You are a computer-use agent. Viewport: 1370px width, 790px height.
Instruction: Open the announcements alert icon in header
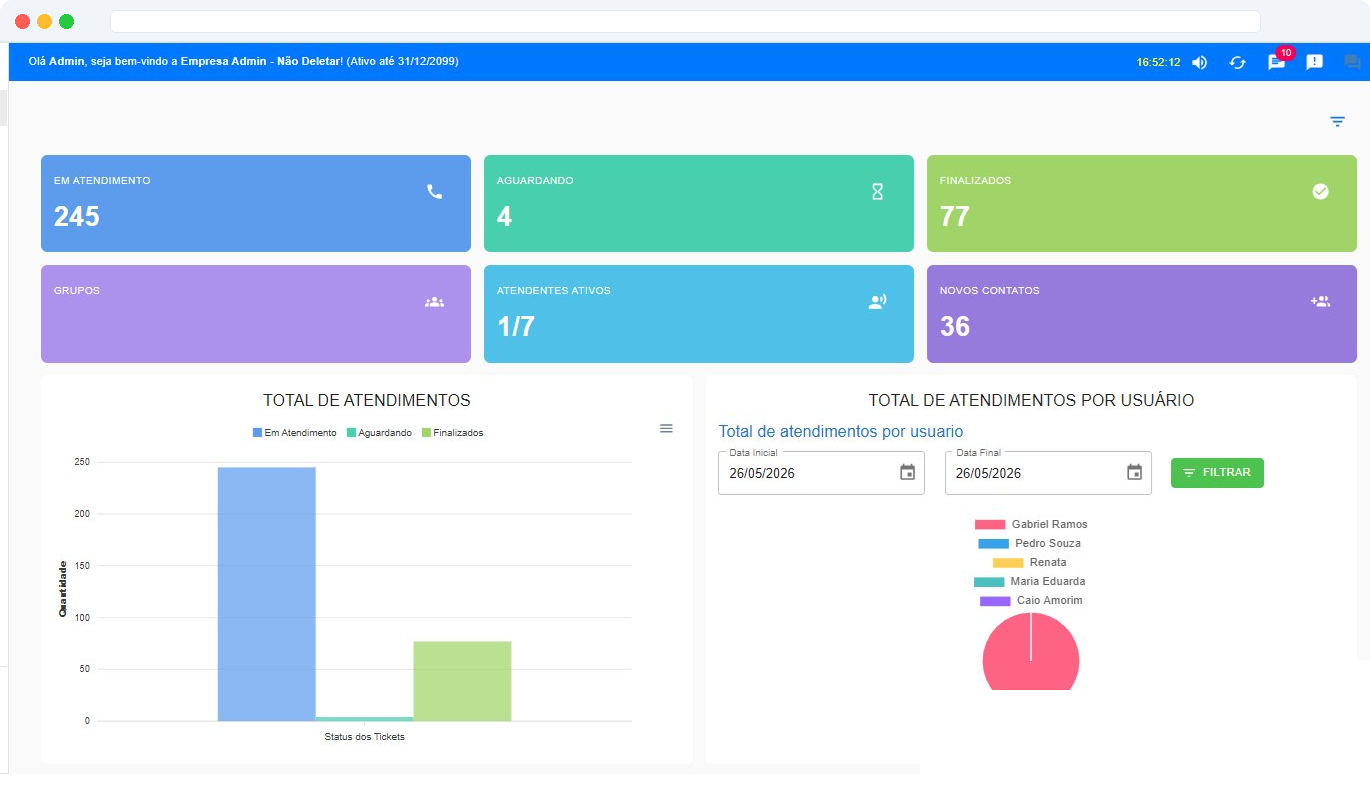point(1315,62)
